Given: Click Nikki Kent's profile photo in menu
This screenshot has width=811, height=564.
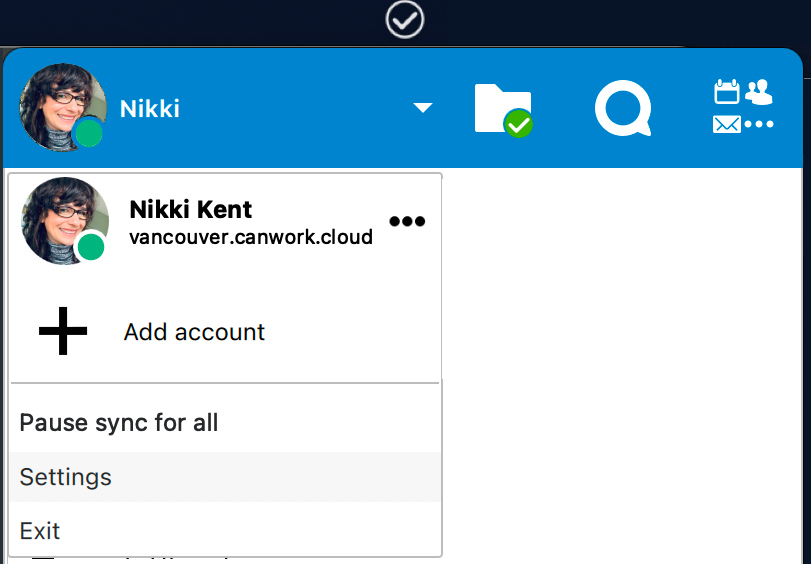Looking at the screenshot, I should point(65,221).
